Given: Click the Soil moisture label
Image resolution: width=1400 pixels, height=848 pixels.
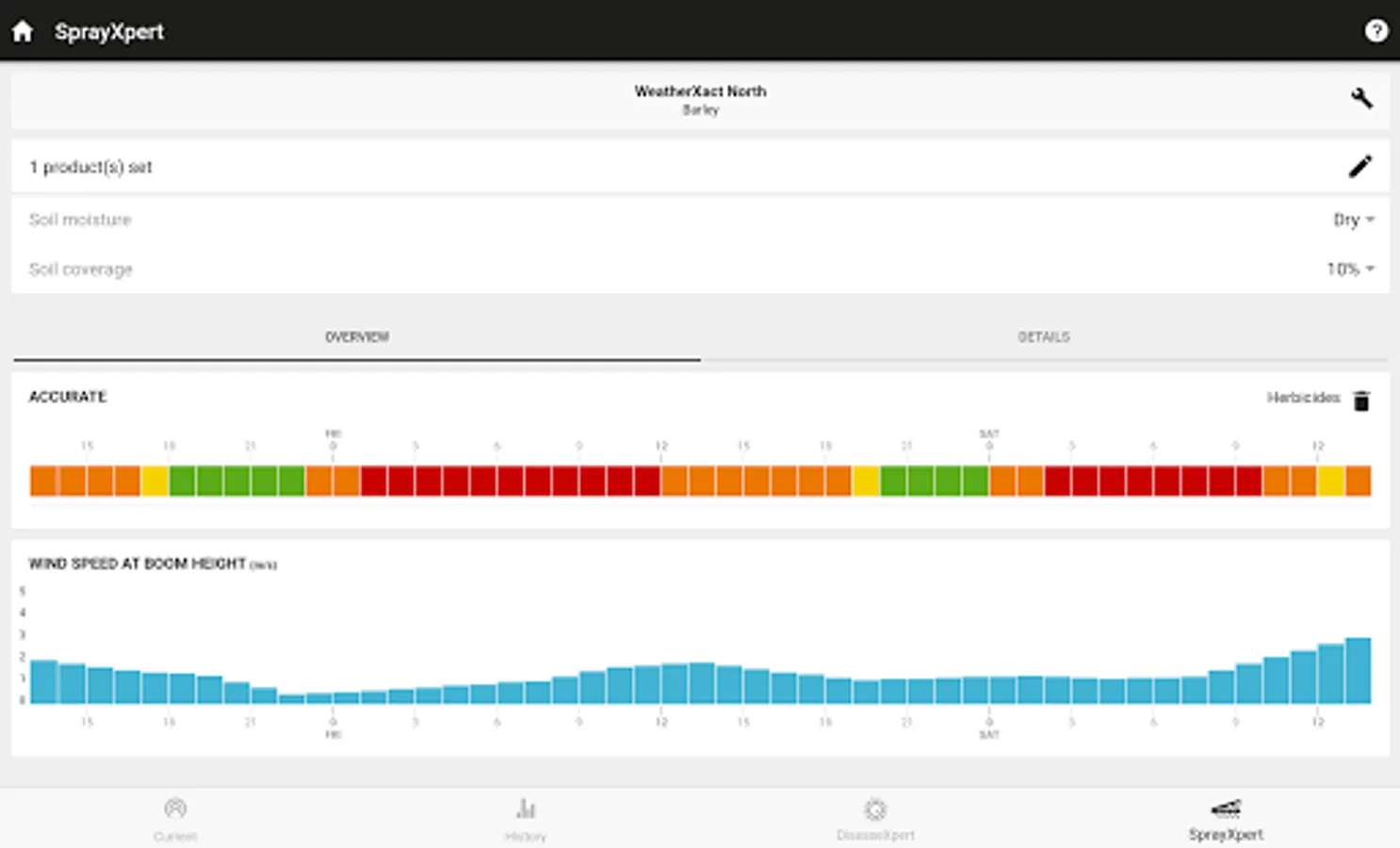Looking at the screenshot, I should [x=80, y=220].
